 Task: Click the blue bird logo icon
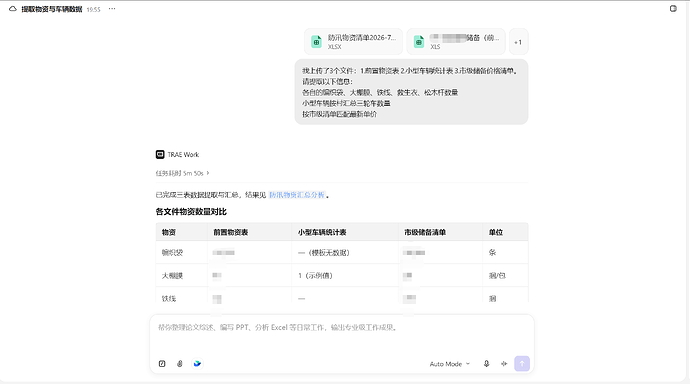pyautogui.click(x=197, y=364)
